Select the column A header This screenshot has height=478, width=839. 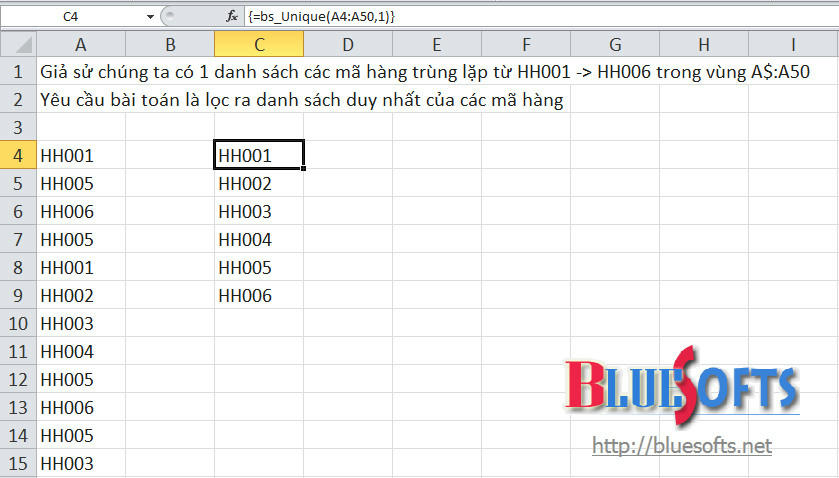[x=80, y=45]
